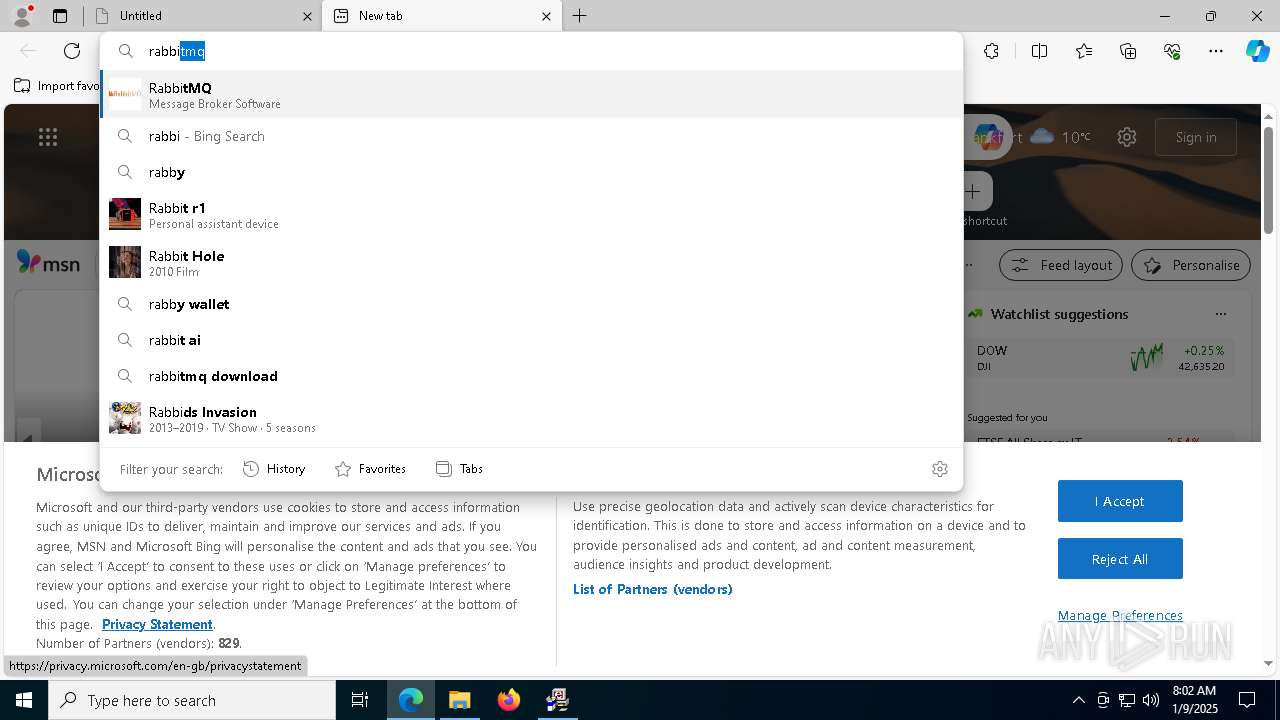Screen dimensions: 1280x720
Task: Select Rabbids Invasion suggestion
Action: pos(531,418)
